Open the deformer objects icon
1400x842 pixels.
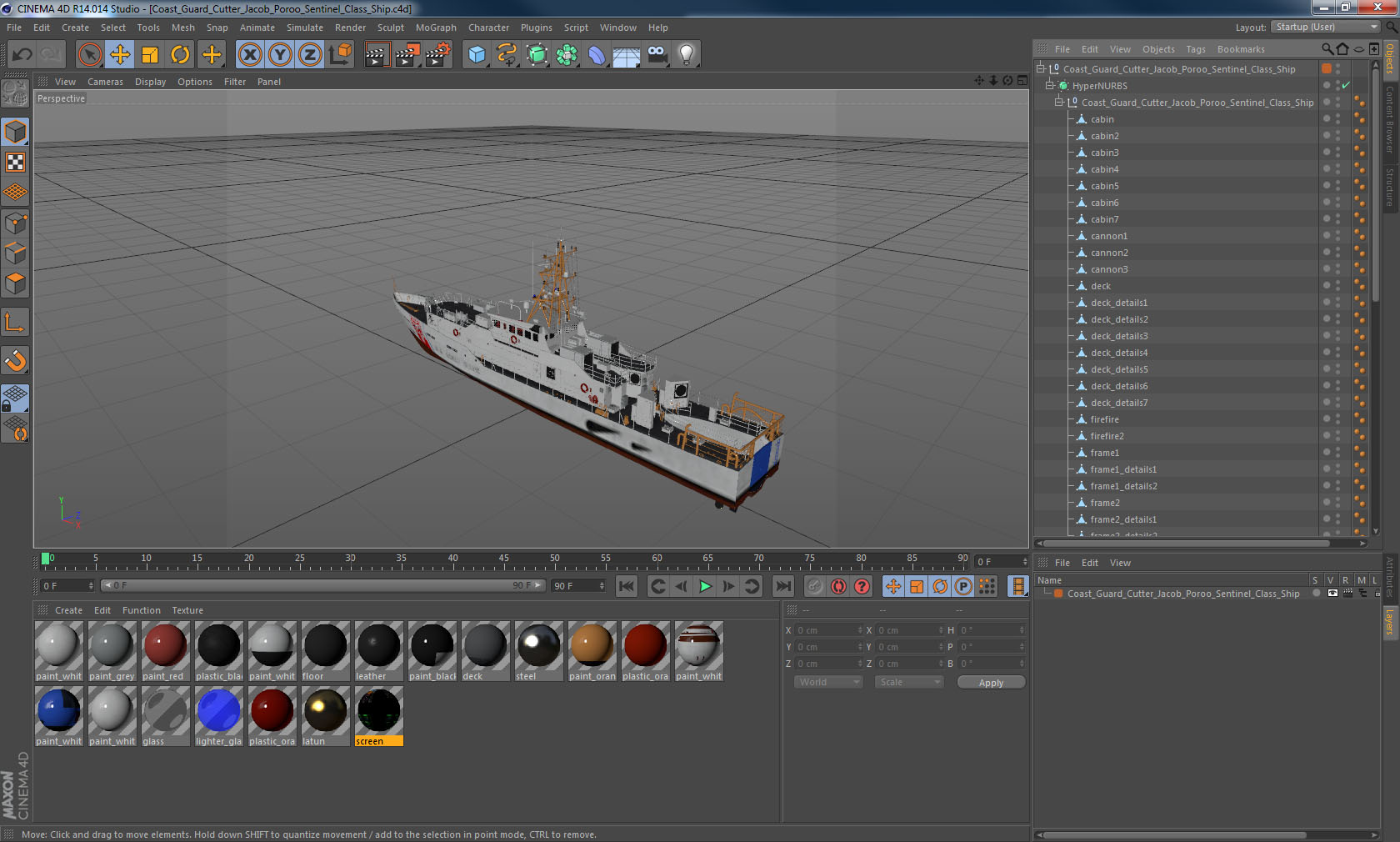click(x=597, y=55)
